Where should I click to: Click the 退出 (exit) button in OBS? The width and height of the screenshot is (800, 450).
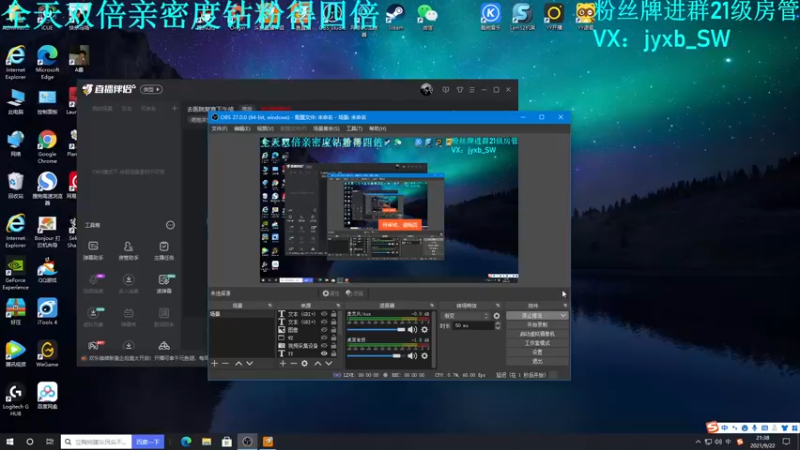(537, 361)
